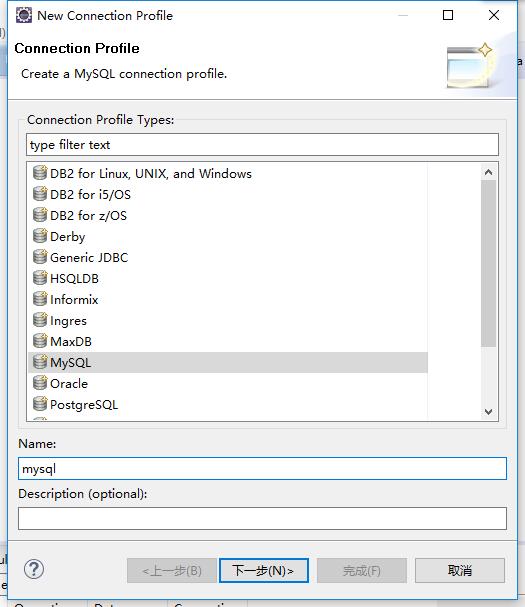The width and height of the screenshot is (525, 607).
Task: Click the profile types list scrollbar thumb
Action: (489, 264)
